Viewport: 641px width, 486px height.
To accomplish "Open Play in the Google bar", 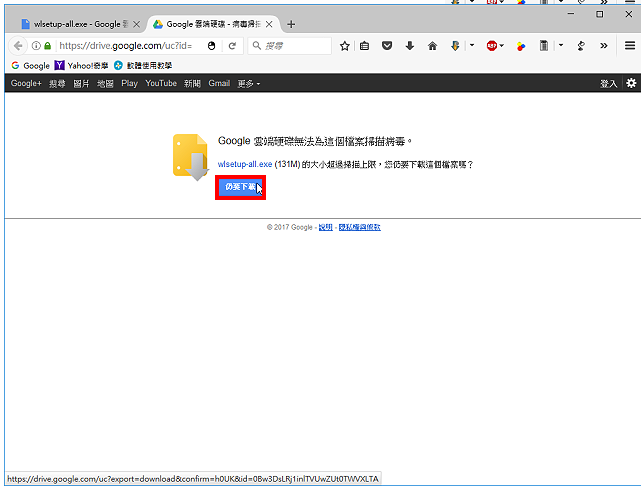I will (x=129, y=83).
